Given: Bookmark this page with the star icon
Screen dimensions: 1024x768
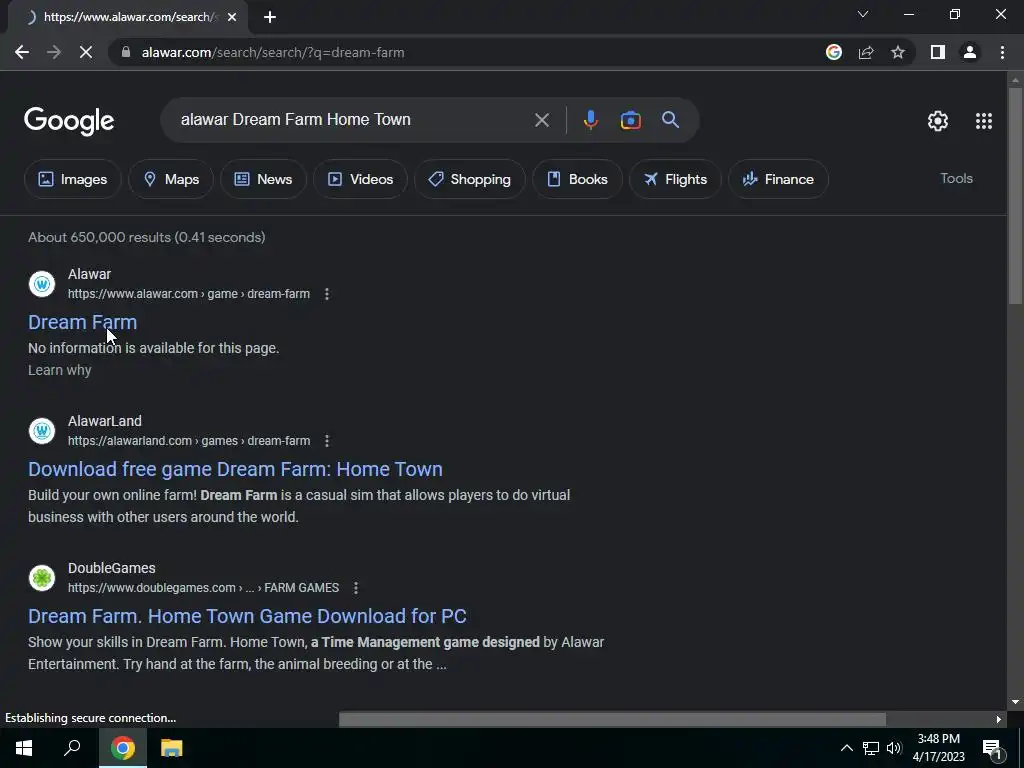Looking at the screenshot, I should click(898, 52).
